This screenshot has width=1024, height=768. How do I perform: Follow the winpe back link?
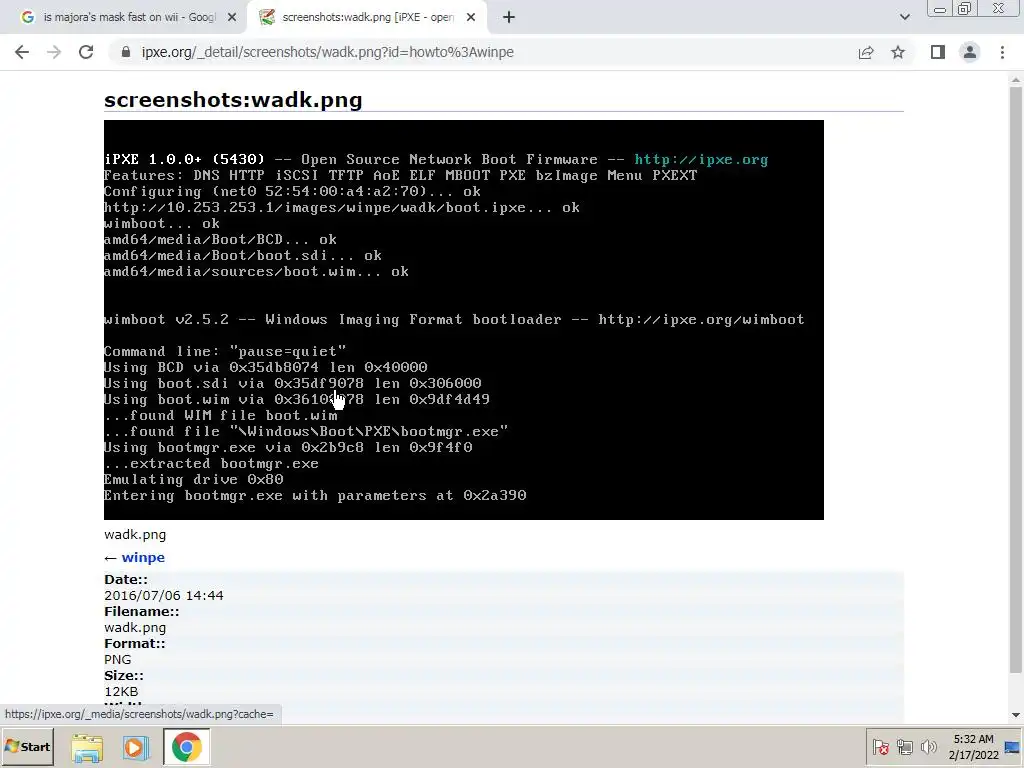coord(143,558)
